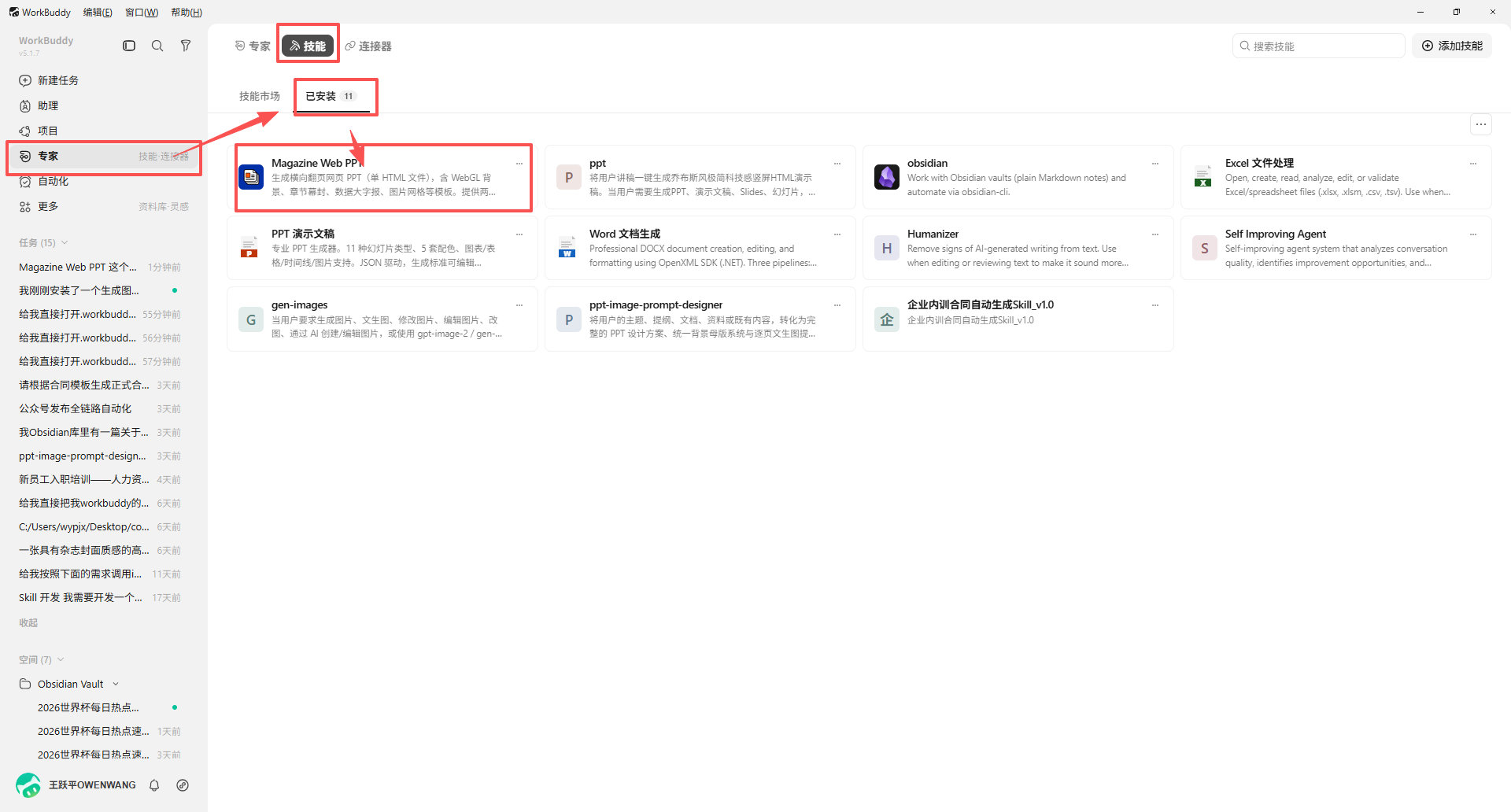This screenshot has height=812, width=1511.
Task: Switch to the 连接器 tab
Action: (x=368, y=46)
